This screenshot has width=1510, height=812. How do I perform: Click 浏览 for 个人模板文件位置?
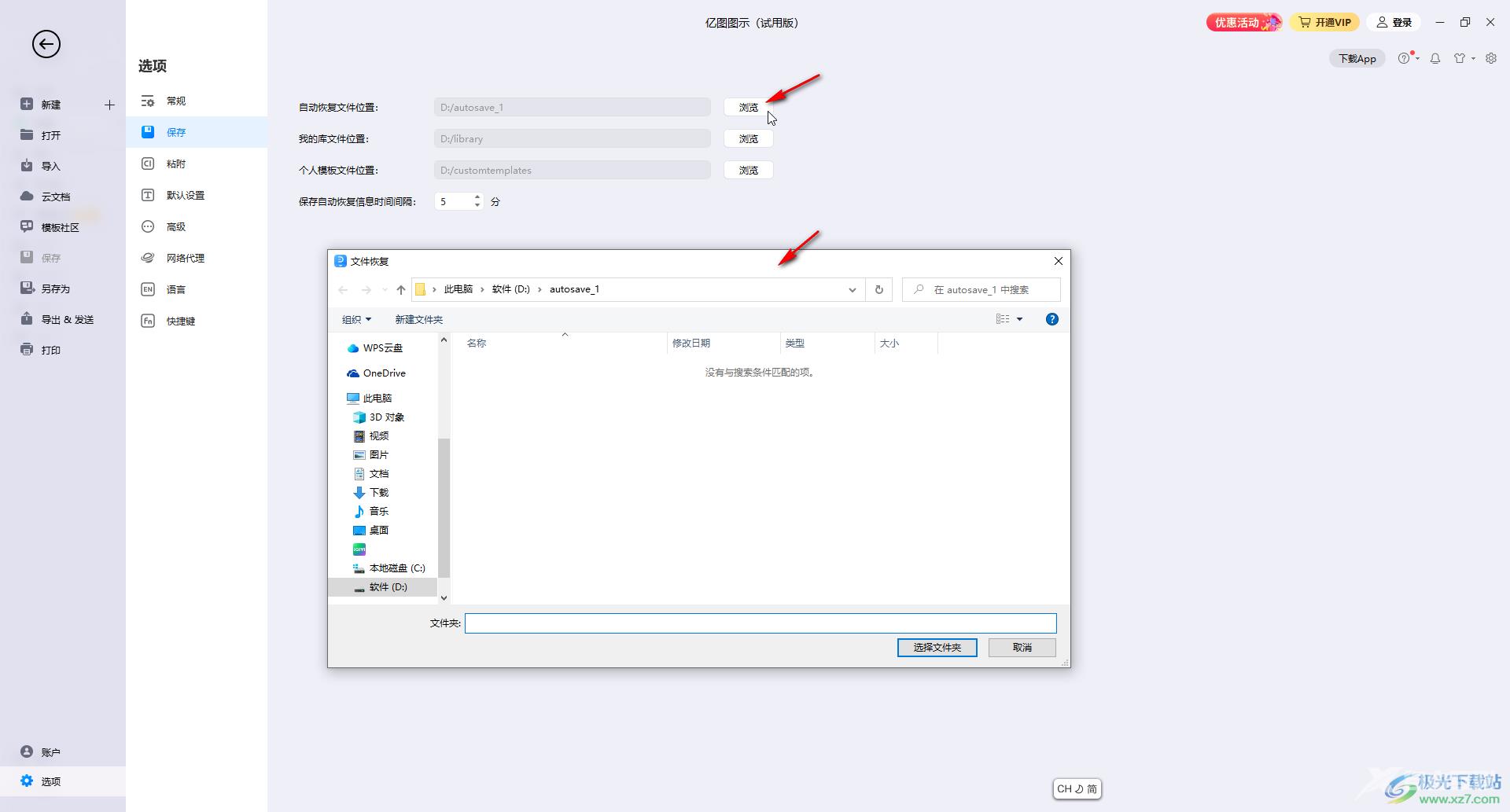coord(748,170)
